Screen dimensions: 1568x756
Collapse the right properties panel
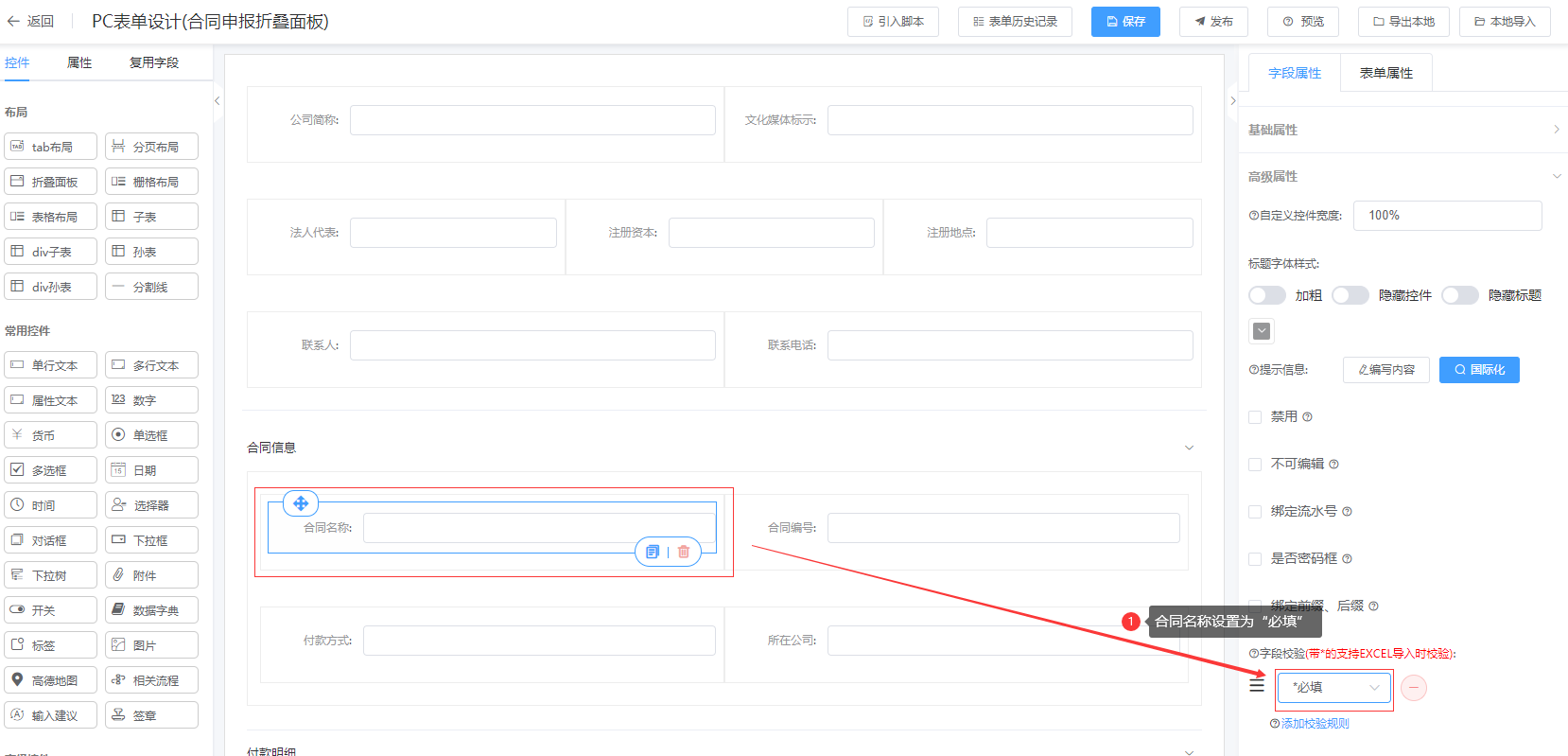pyautogui.click(x=1232, y=100)
